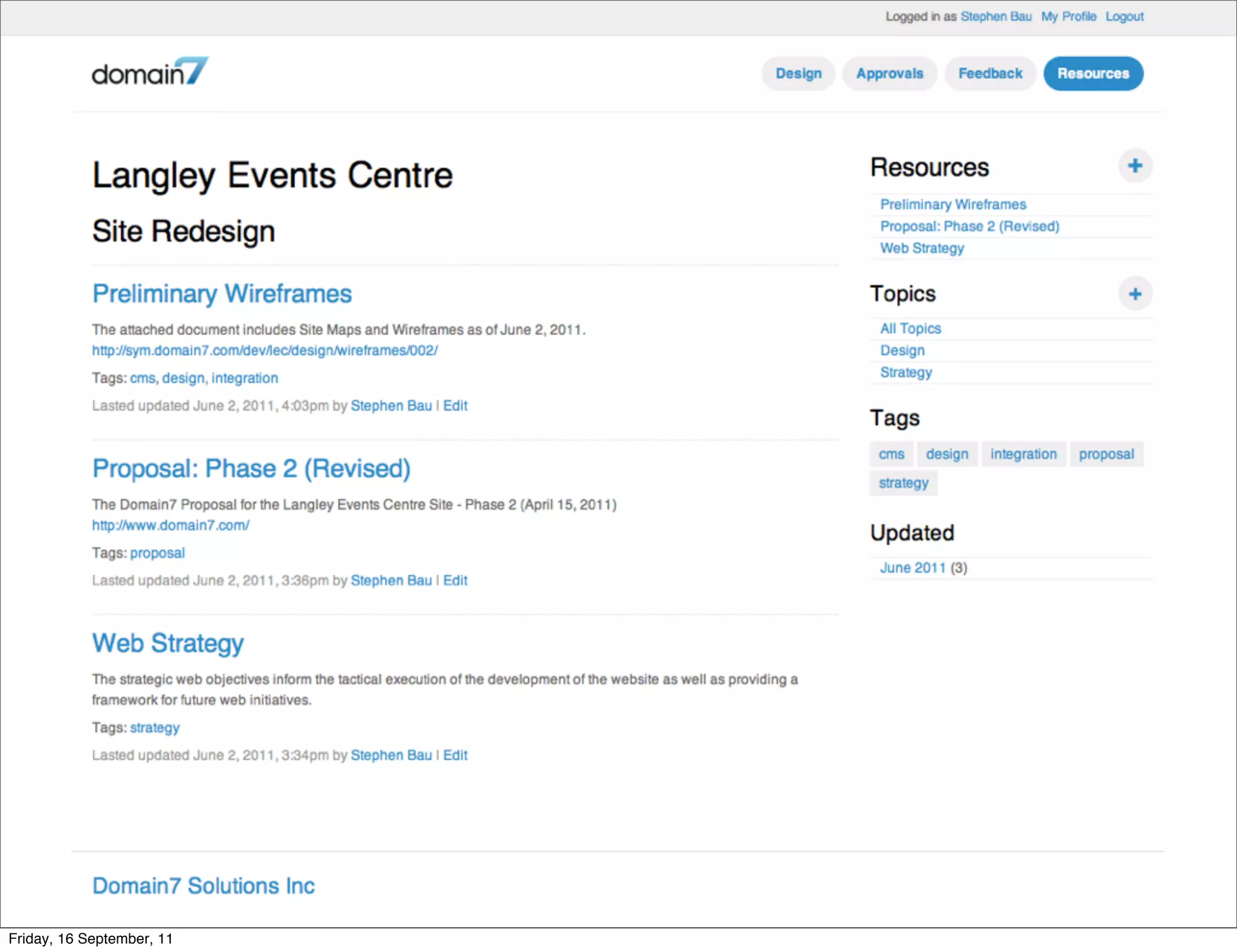The height and width of the screenshot is (952, 1237).
Task: Open All Topics in sidebar
Action: pyautogui.click(x=911, y=329)
